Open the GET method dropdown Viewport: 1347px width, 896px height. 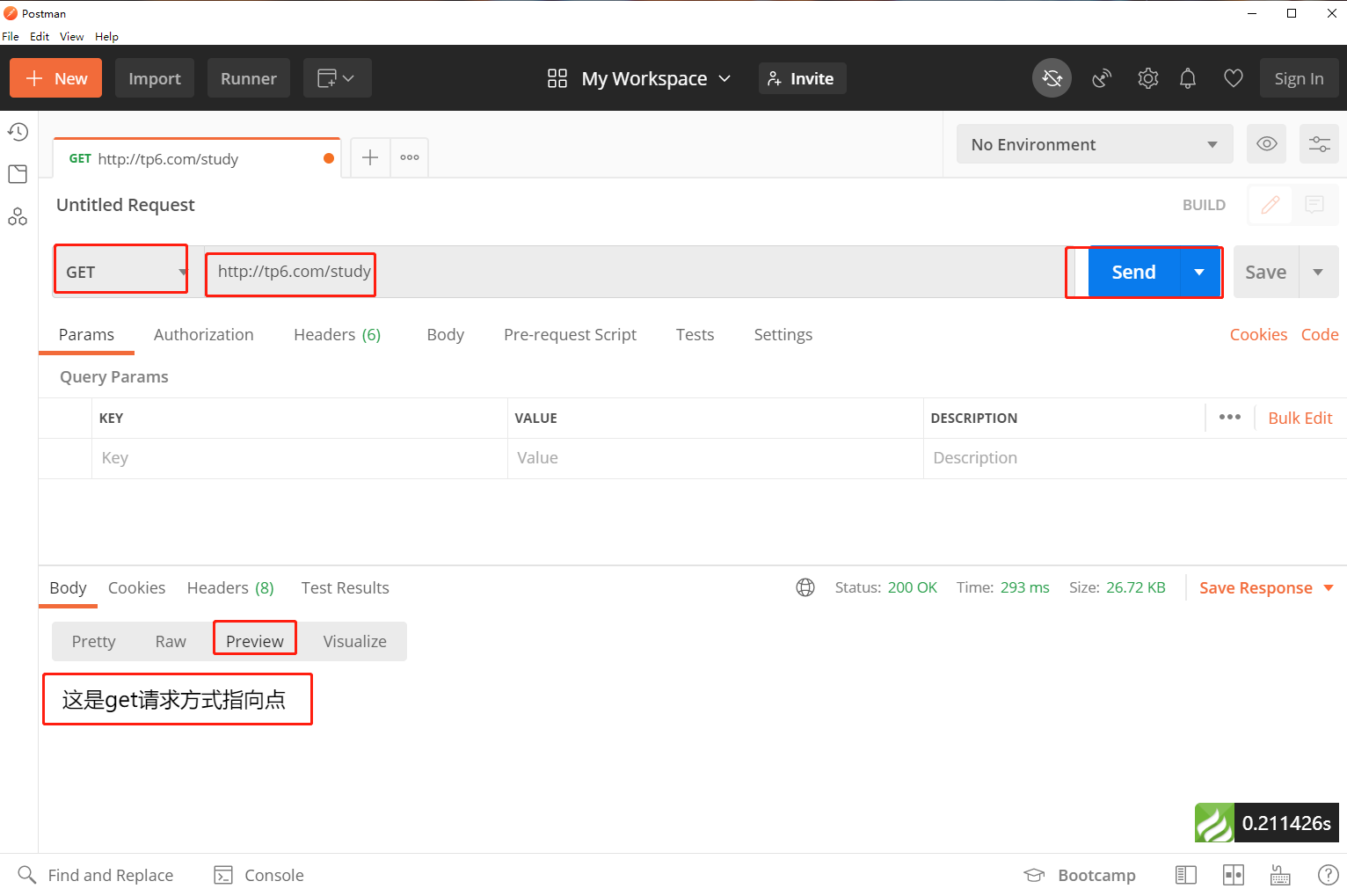pyautogui.click(x=121, y=272)
